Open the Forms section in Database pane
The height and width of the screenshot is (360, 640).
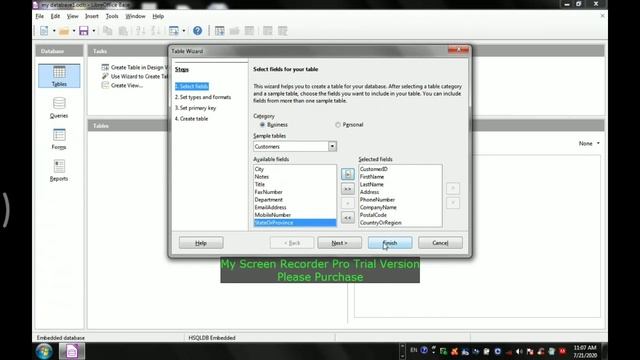coord(59,139)
